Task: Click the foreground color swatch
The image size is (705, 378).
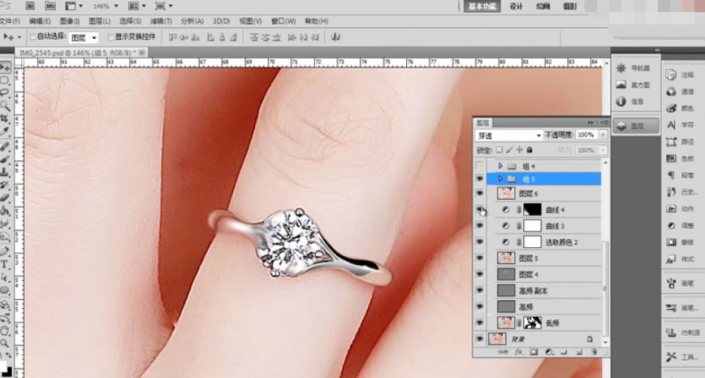Action: [2, 365]
